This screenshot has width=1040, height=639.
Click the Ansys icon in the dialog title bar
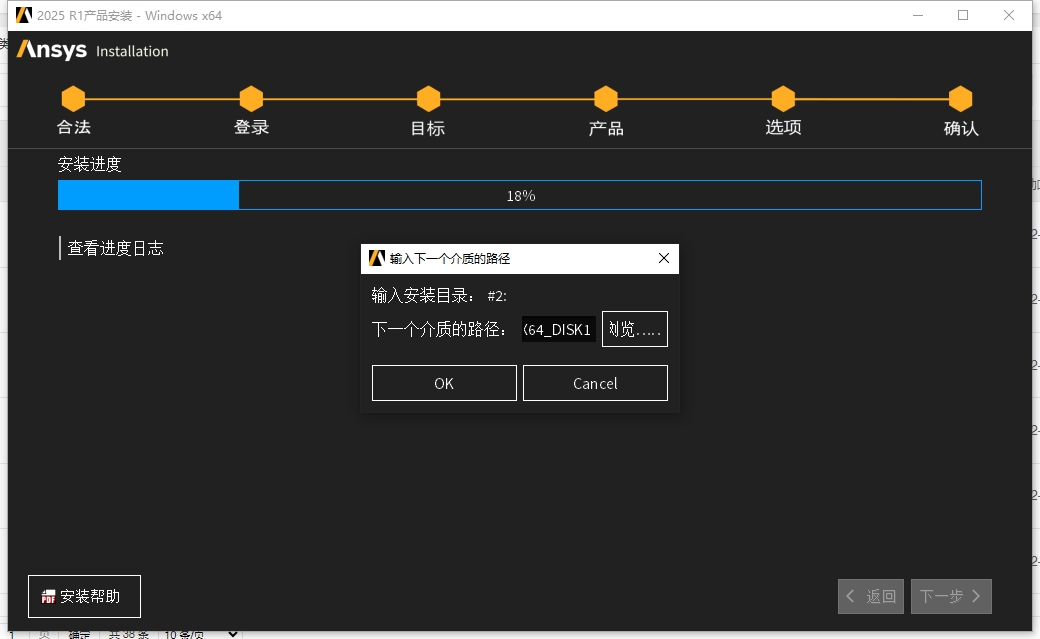coord(377,258)
